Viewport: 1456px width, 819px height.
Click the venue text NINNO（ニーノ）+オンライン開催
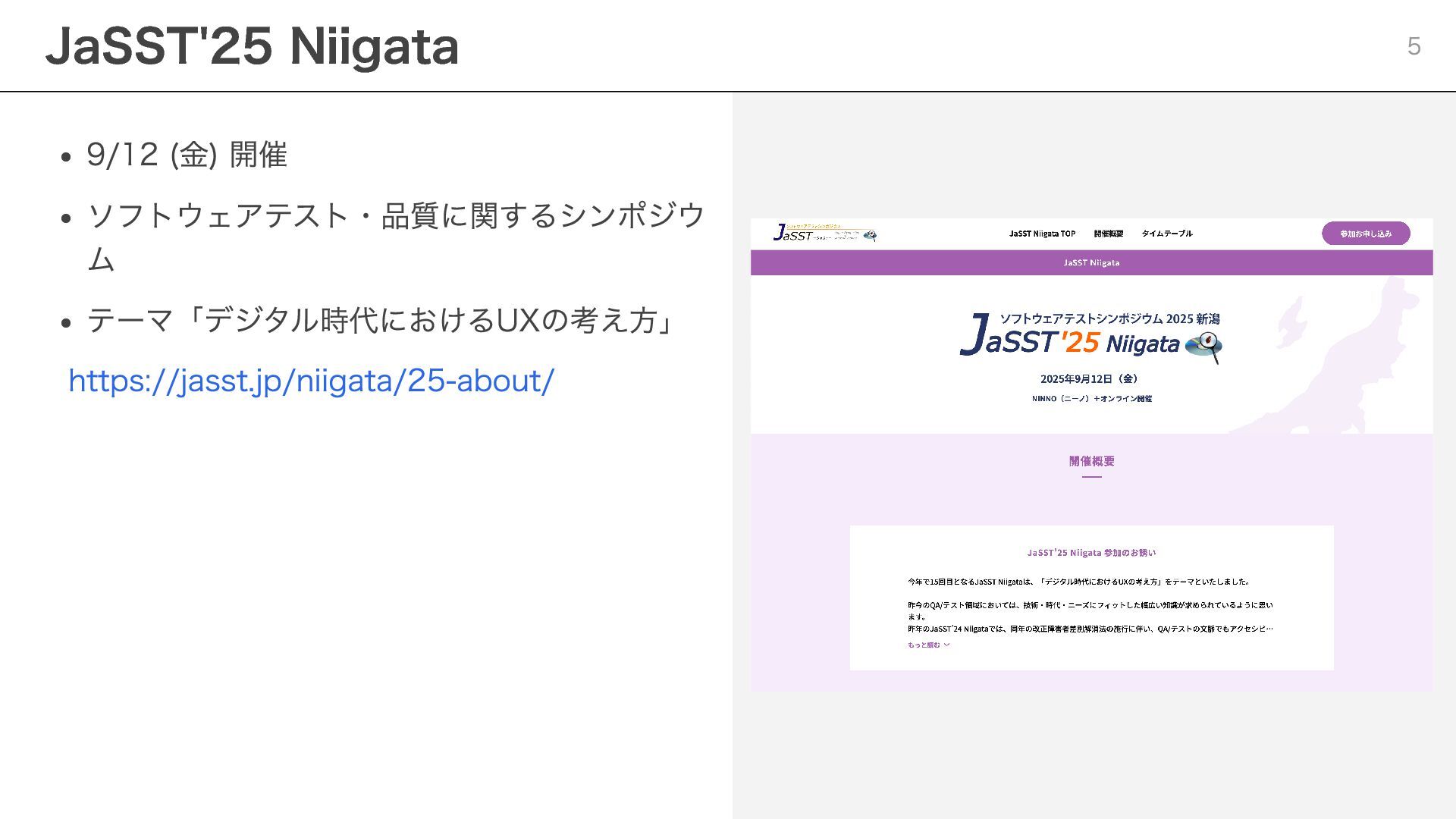pyautogui.click(x=1091, y=399)
